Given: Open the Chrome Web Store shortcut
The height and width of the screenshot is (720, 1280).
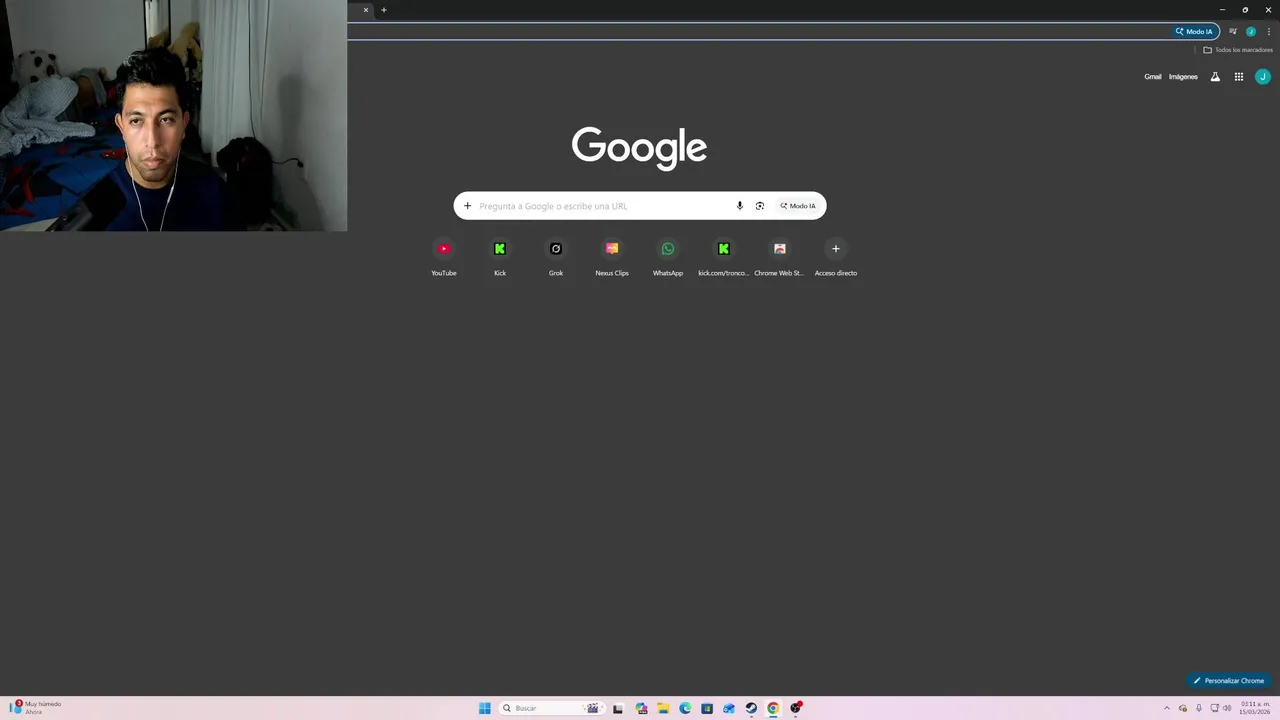Looking at the screenshot, I should (x=780, y=257).
